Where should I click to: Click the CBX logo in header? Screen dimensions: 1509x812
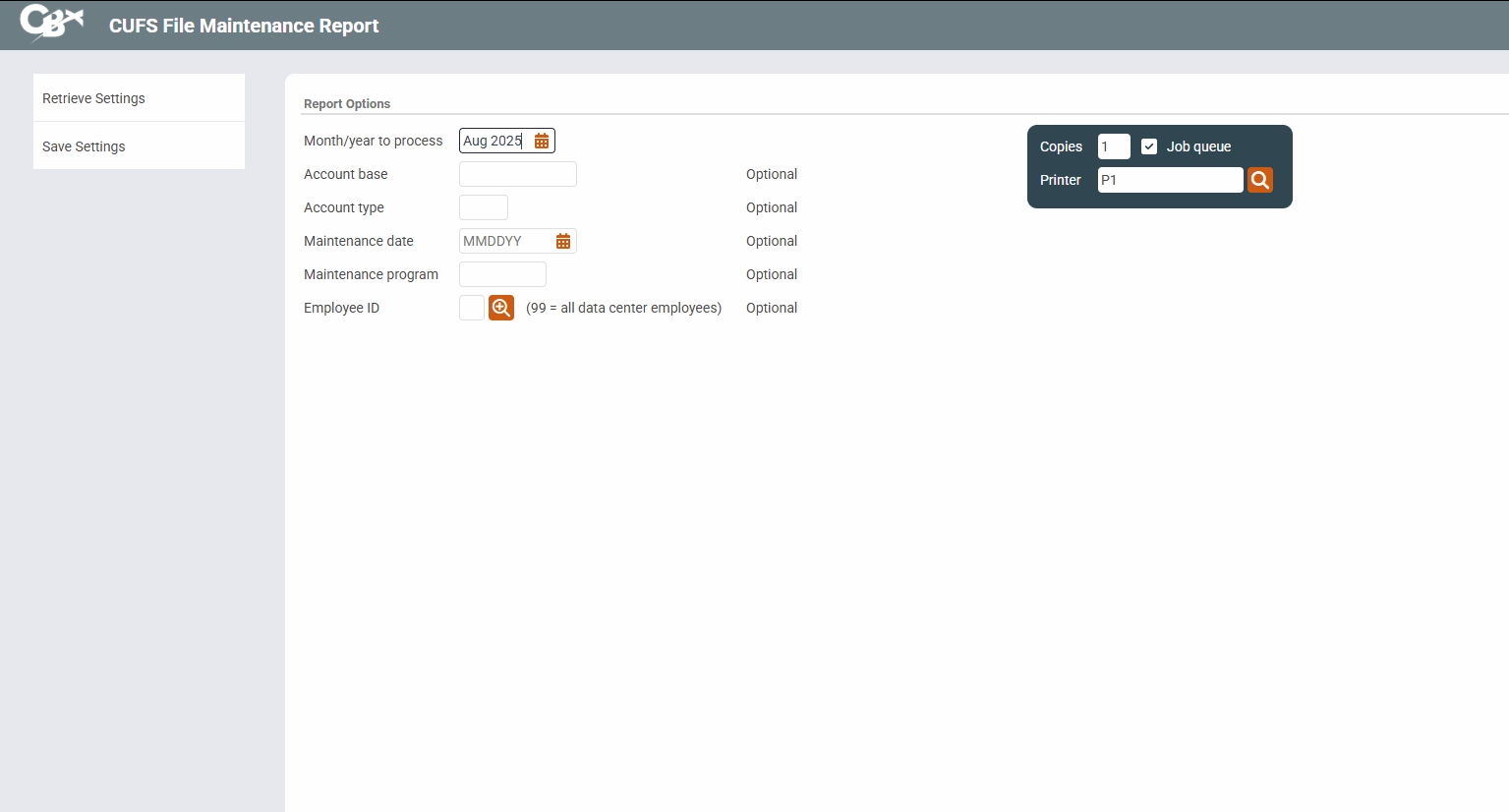pos(51,24)
